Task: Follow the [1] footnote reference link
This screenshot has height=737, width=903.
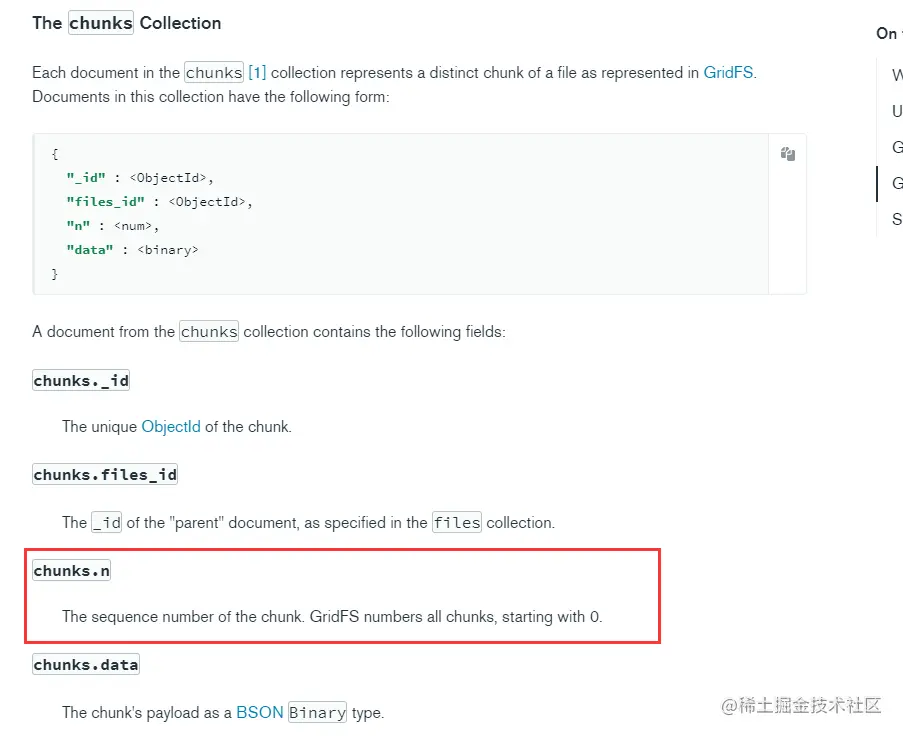Action: click(x=257, y=73)
